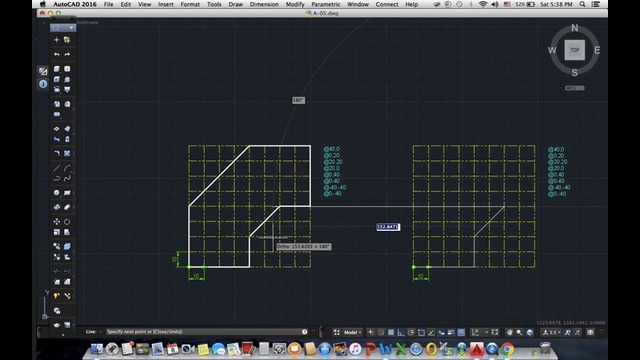Open the Dimension menu
This screenshot has height=360, width=640.
(x=264, y=4)
